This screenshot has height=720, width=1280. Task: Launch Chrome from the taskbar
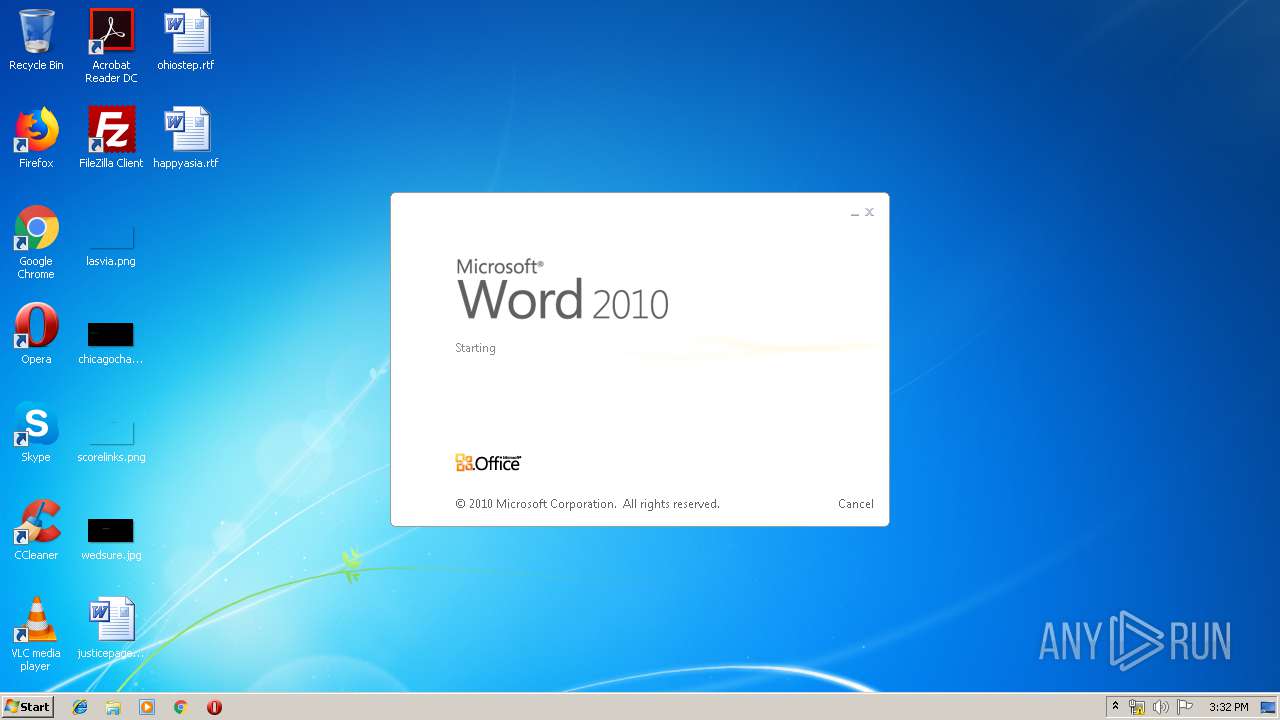[181, 707]
